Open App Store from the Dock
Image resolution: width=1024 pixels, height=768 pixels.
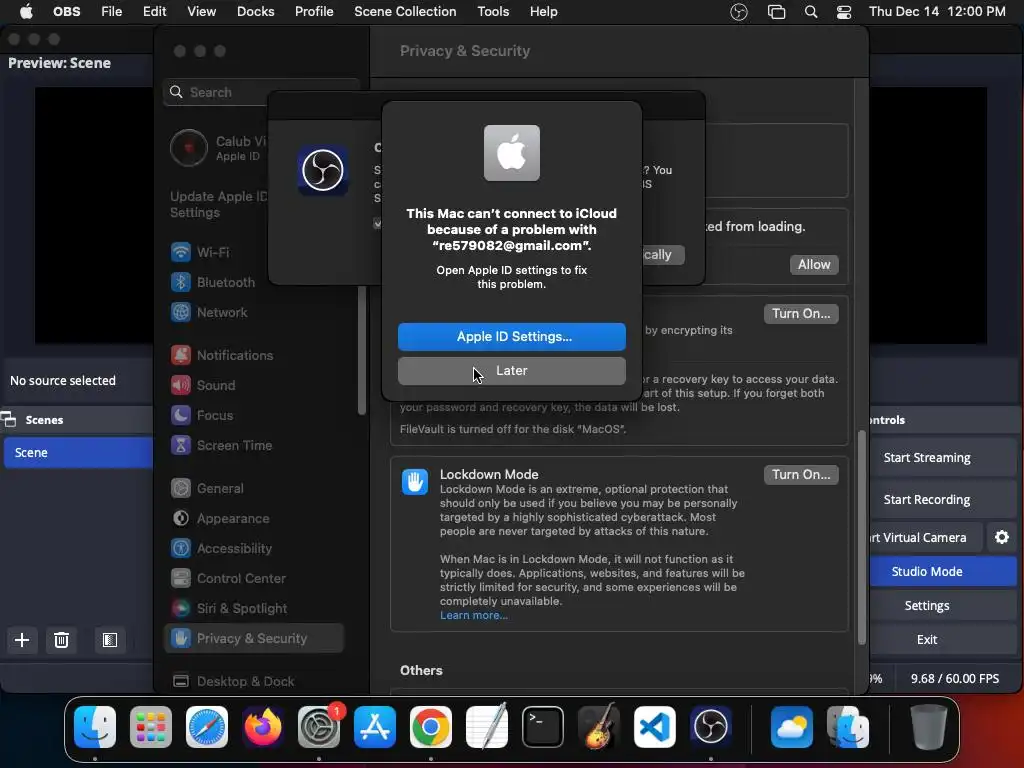(375, 727)
